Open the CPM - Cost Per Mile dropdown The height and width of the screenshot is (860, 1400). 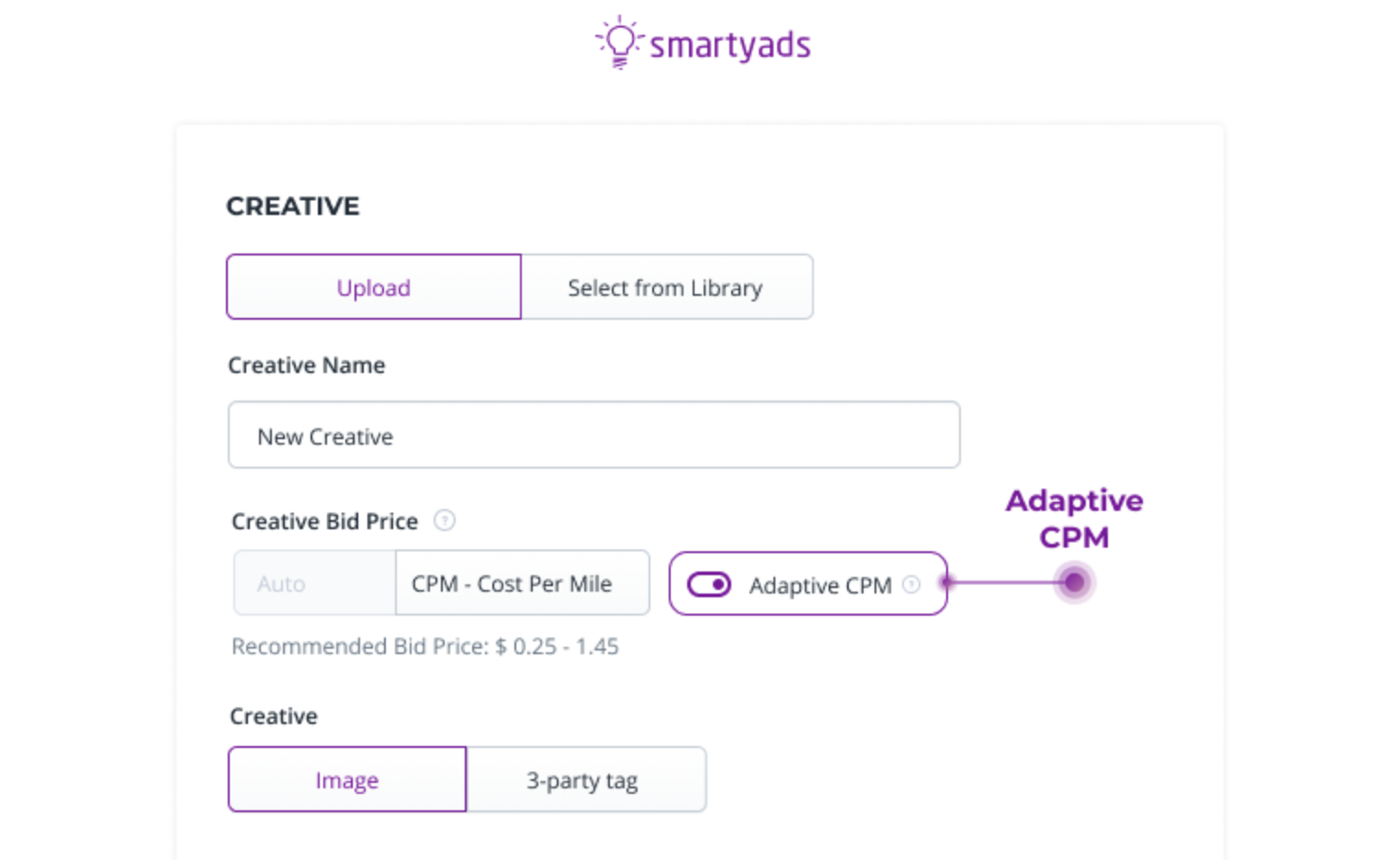[x=521, y=583]
